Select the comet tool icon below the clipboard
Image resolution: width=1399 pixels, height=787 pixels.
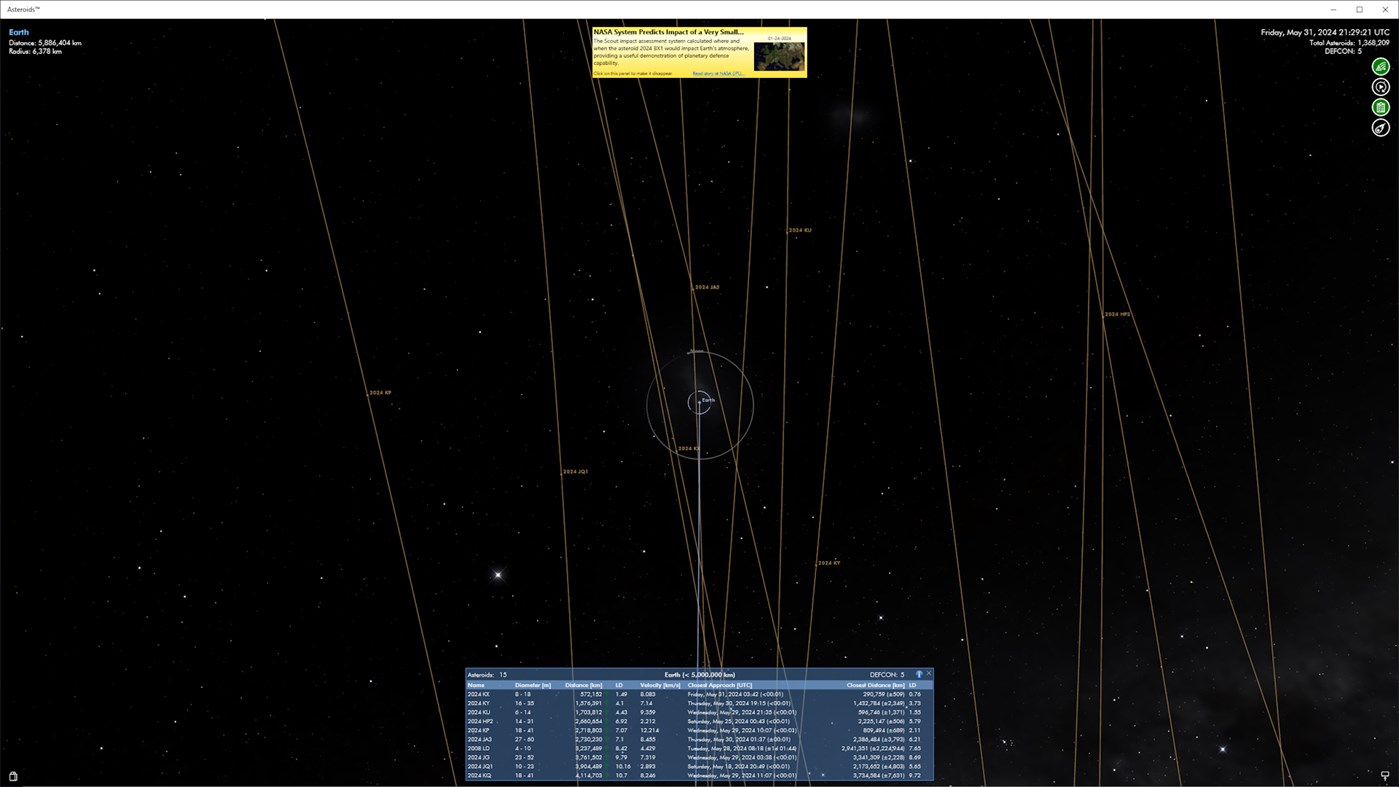(1380, 126)
